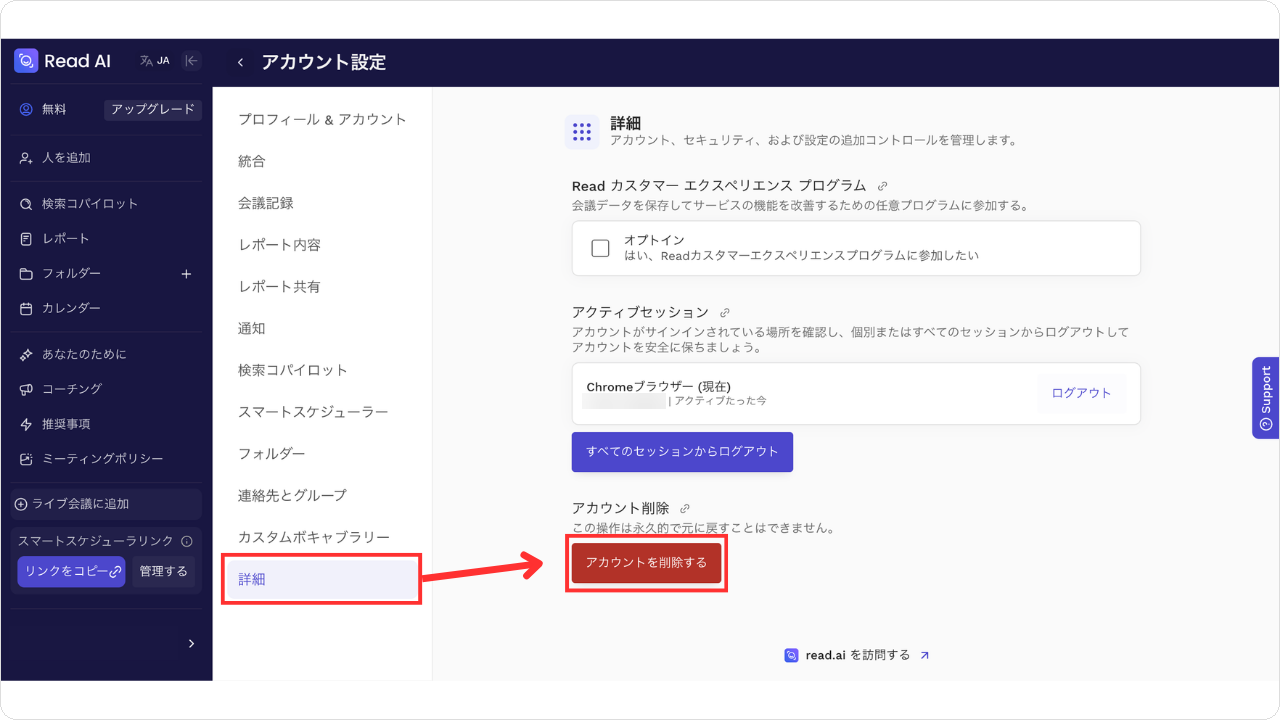Click the アップグレード button
This screenshot has height=720, width=1280.
[x=153, y=110]
